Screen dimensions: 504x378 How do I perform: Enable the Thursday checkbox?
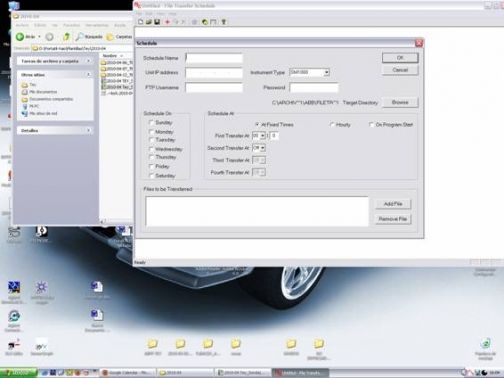click(x=151, y=157)
